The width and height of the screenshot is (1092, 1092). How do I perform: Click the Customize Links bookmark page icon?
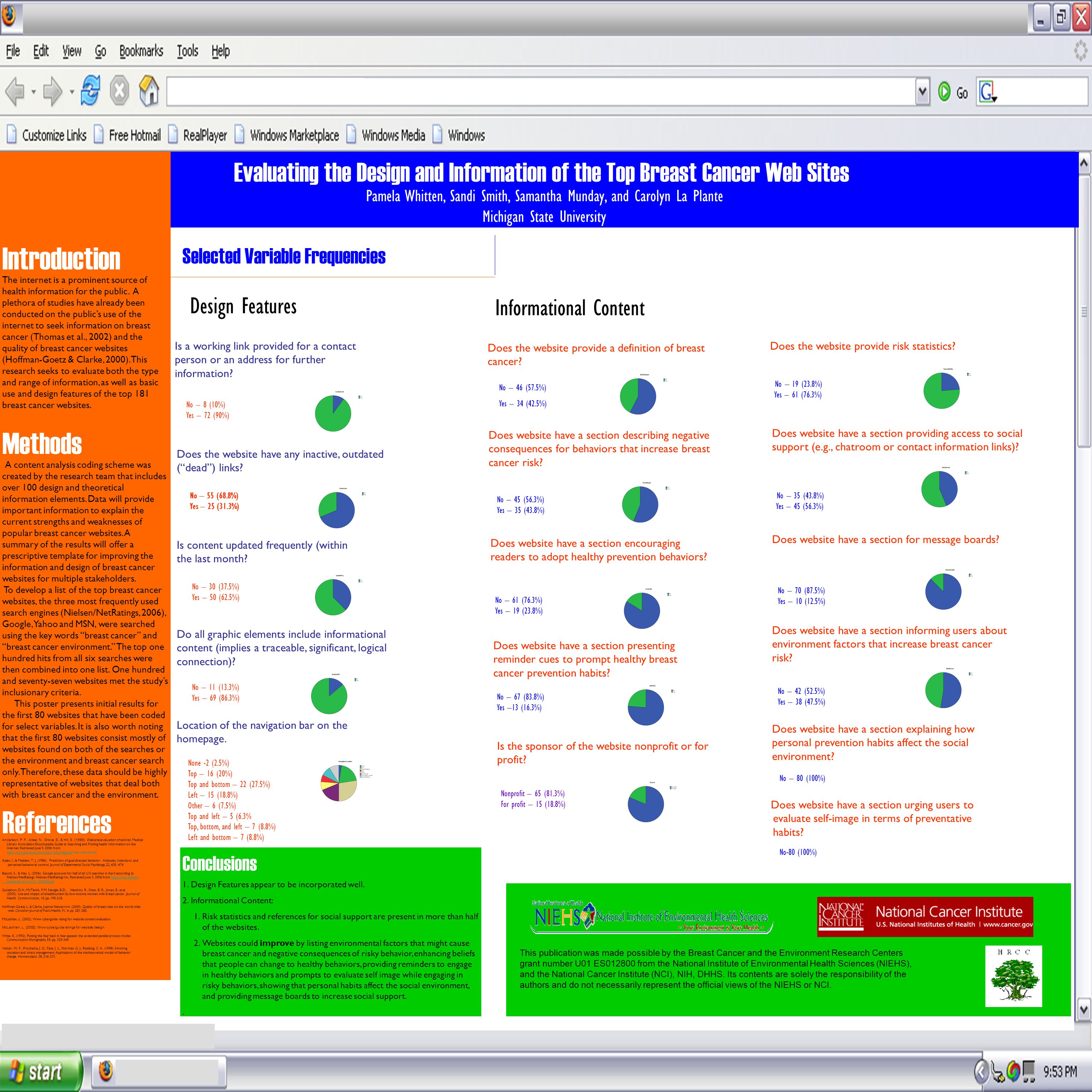coord(11,134)
